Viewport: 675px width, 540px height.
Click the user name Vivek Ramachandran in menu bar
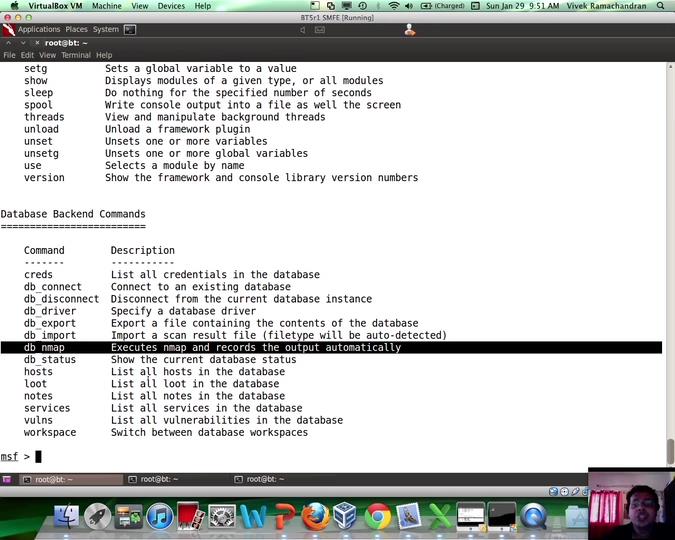(x=606, y=6)
